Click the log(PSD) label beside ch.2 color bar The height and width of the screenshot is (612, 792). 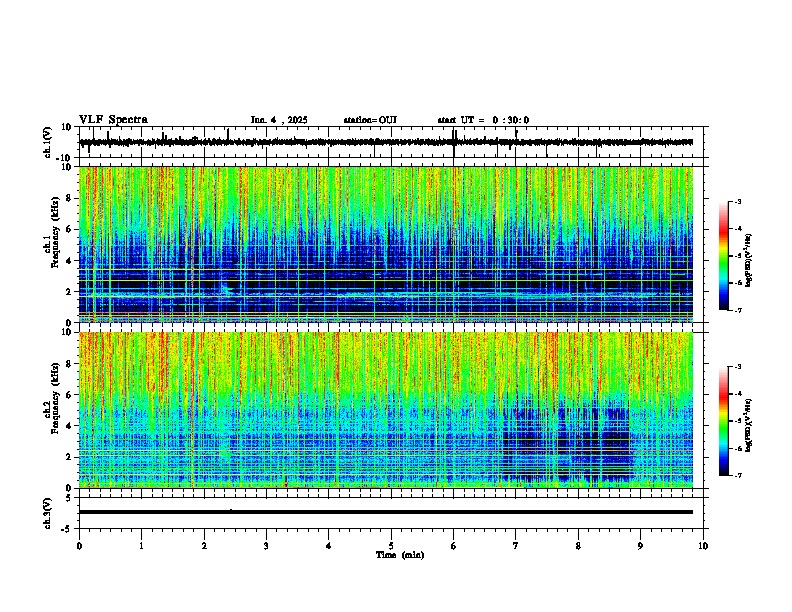point(748,425)
